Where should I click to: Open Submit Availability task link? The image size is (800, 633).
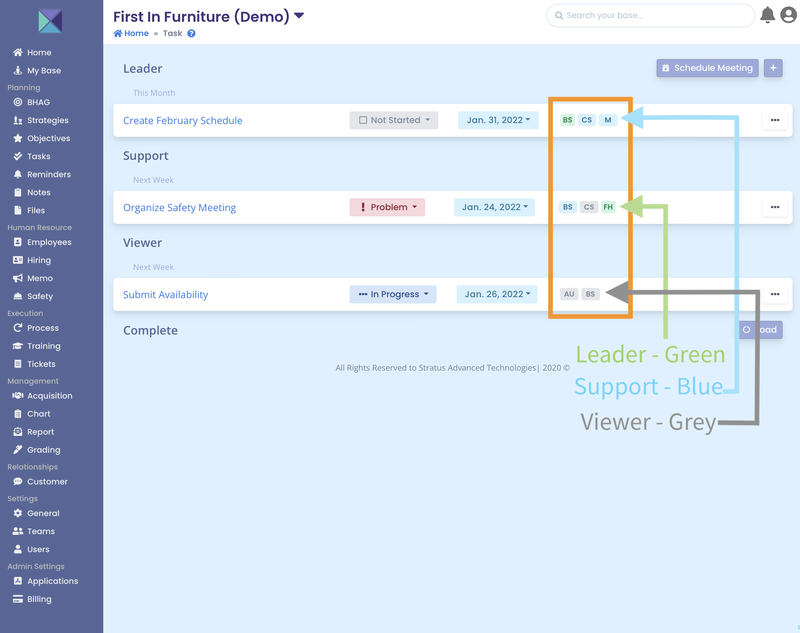tap(165, 295)
